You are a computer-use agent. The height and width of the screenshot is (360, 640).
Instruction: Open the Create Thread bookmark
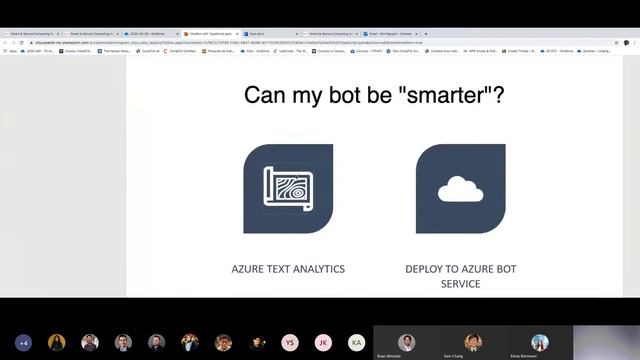(x=518, y=51)
